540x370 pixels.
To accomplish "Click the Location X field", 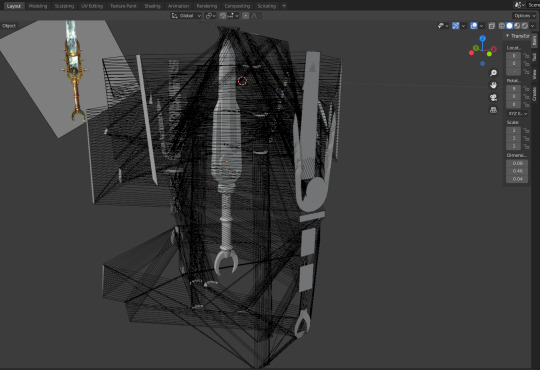I will pyautogui.click(x=514, y=56).
